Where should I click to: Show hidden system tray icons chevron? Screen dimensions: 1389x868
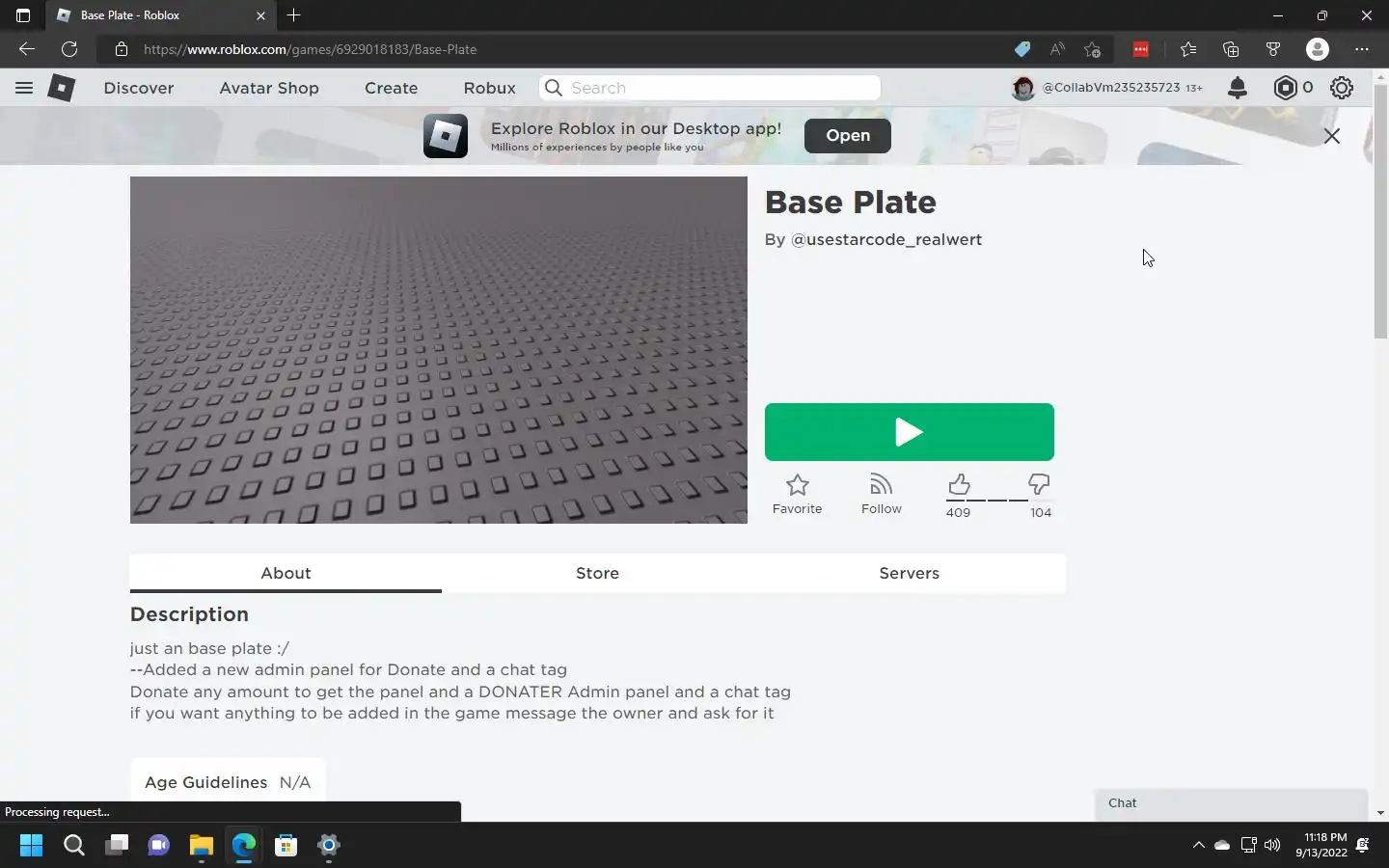point(1198,846)
